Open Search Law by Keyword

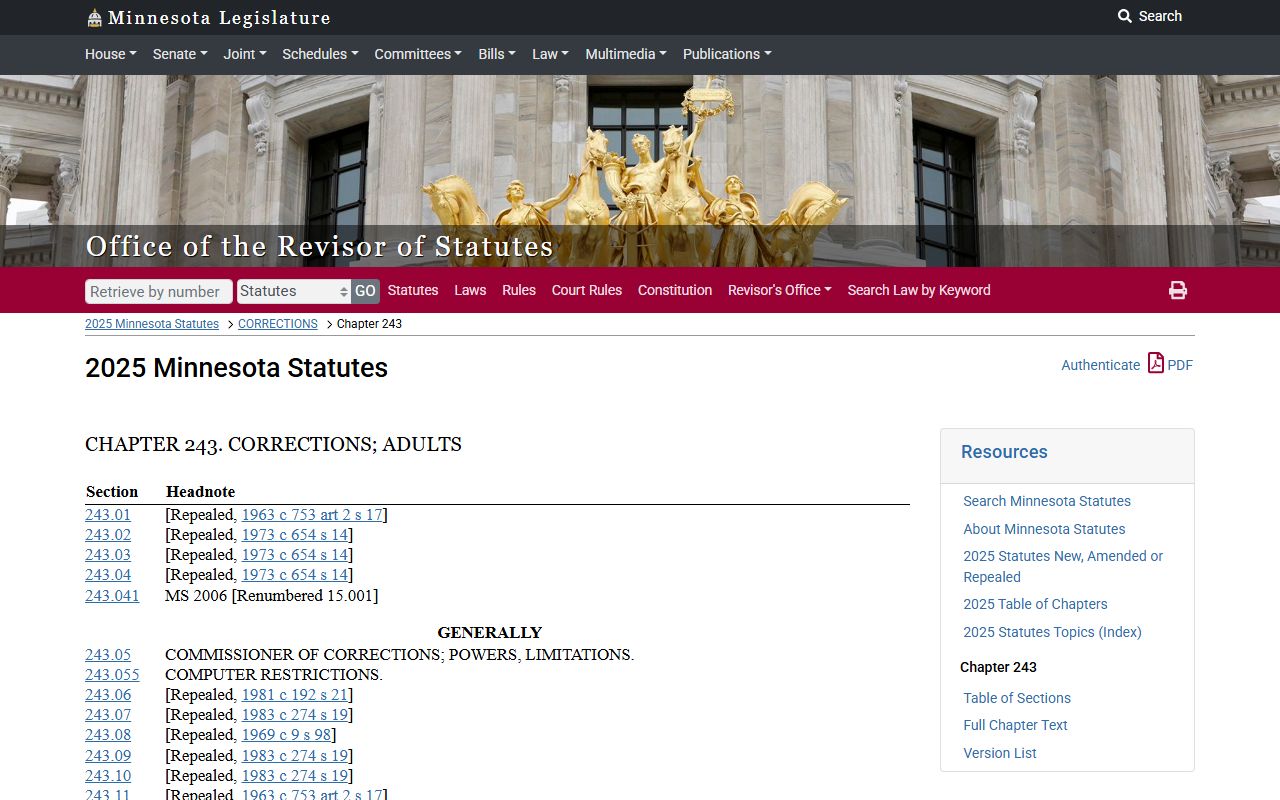pos(919,290)
